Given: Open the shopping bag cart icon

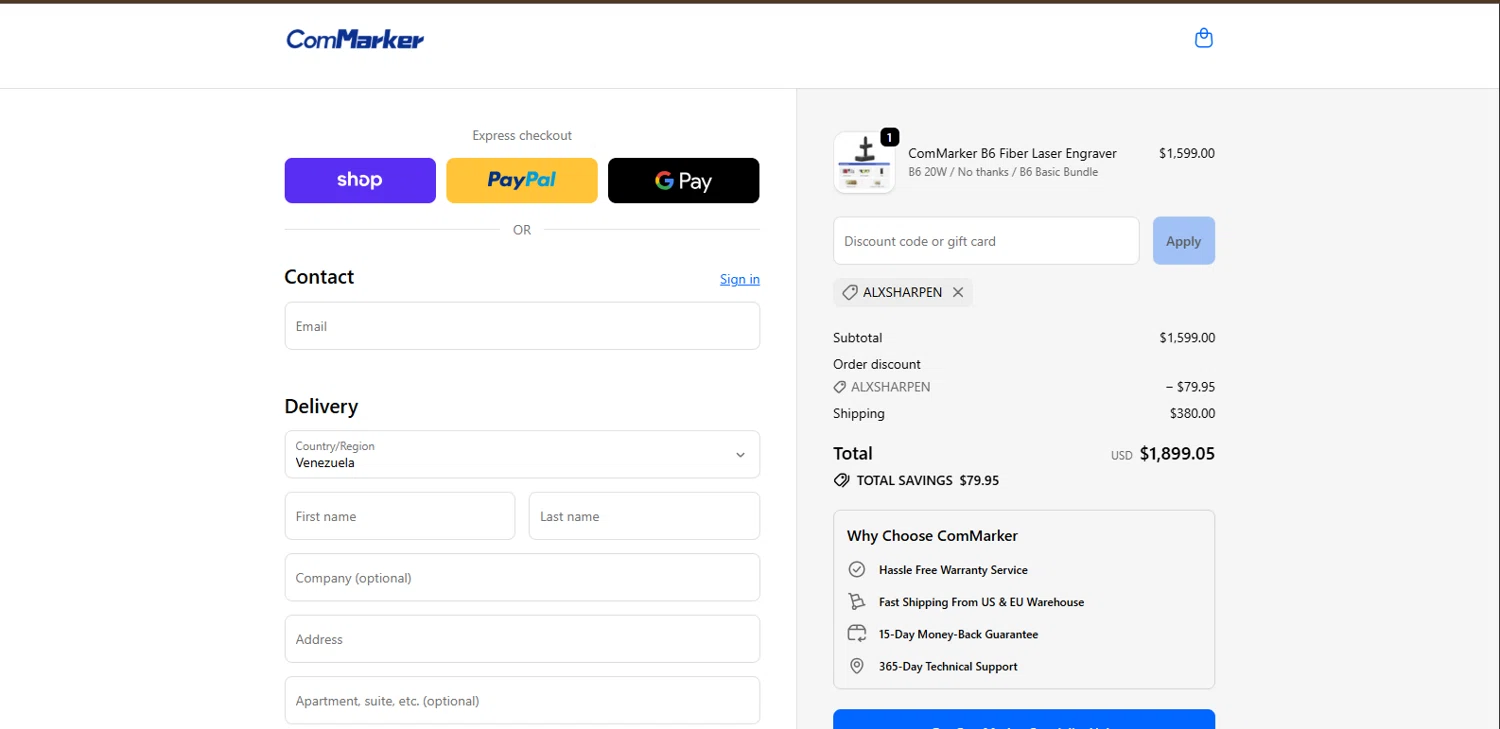Looking at the screenshot, I should click(1204, 38).
